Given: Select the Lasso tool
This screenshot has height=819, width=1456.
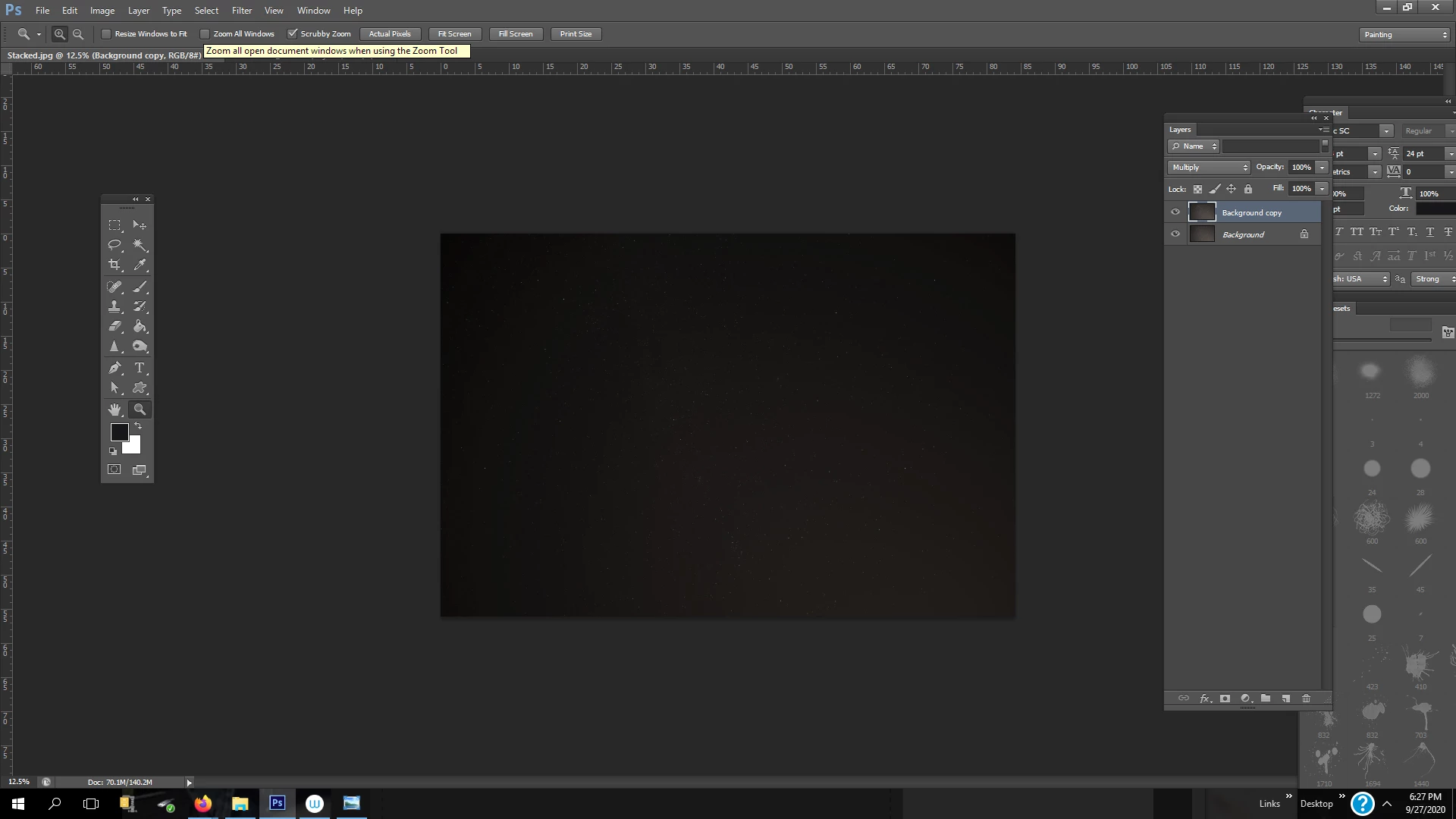Looking at the screenshot, I should tap(115, 245).
